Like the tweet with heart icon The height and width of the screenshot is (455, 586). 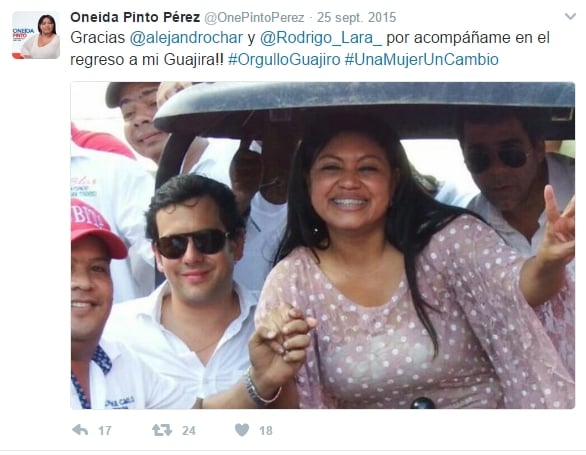242,430
